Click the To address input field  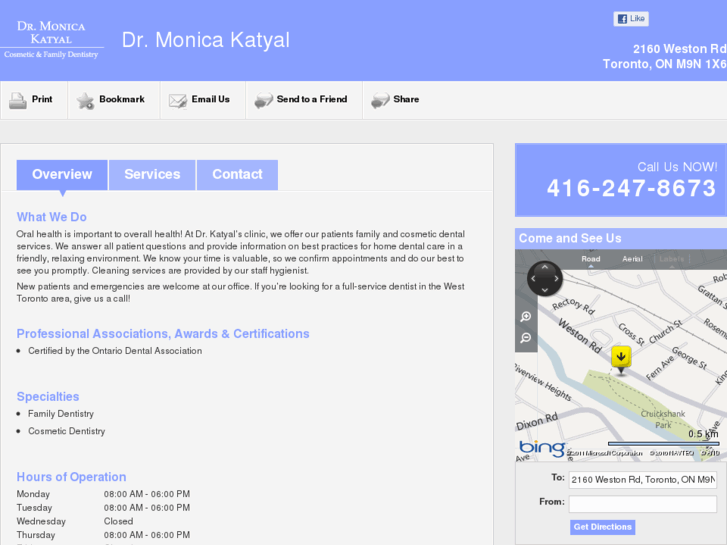[x=643, y=480]
